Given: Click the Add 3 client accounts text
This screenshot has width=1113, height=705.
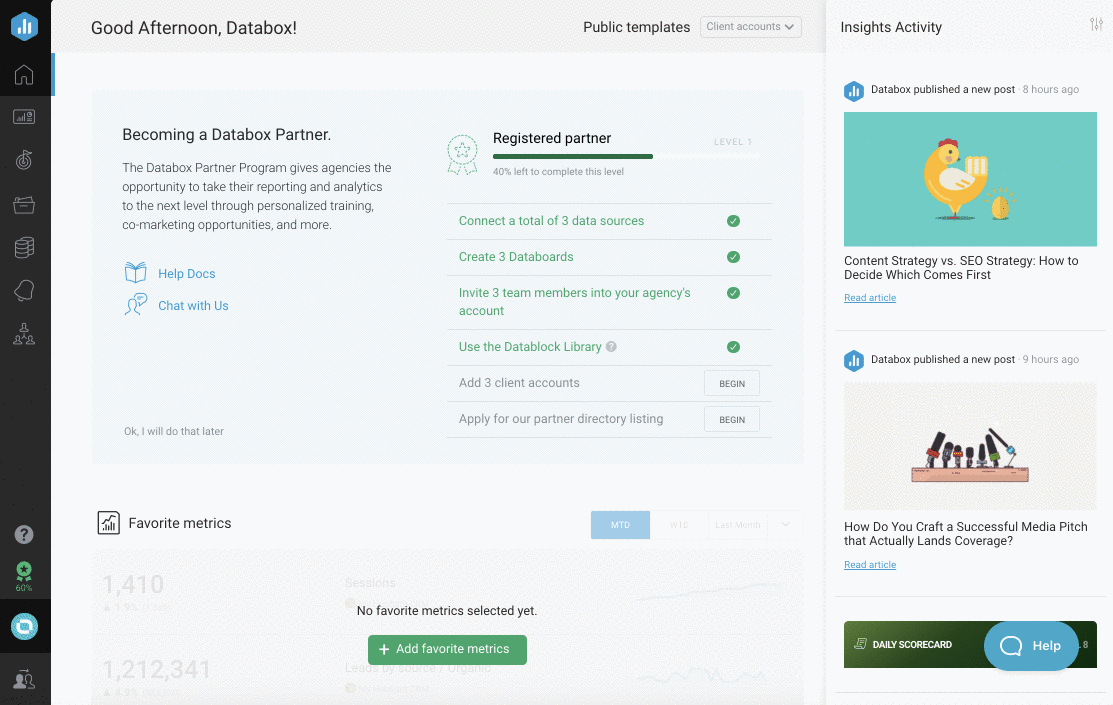Looking at the screenshot, I should [x=519, y=383].
